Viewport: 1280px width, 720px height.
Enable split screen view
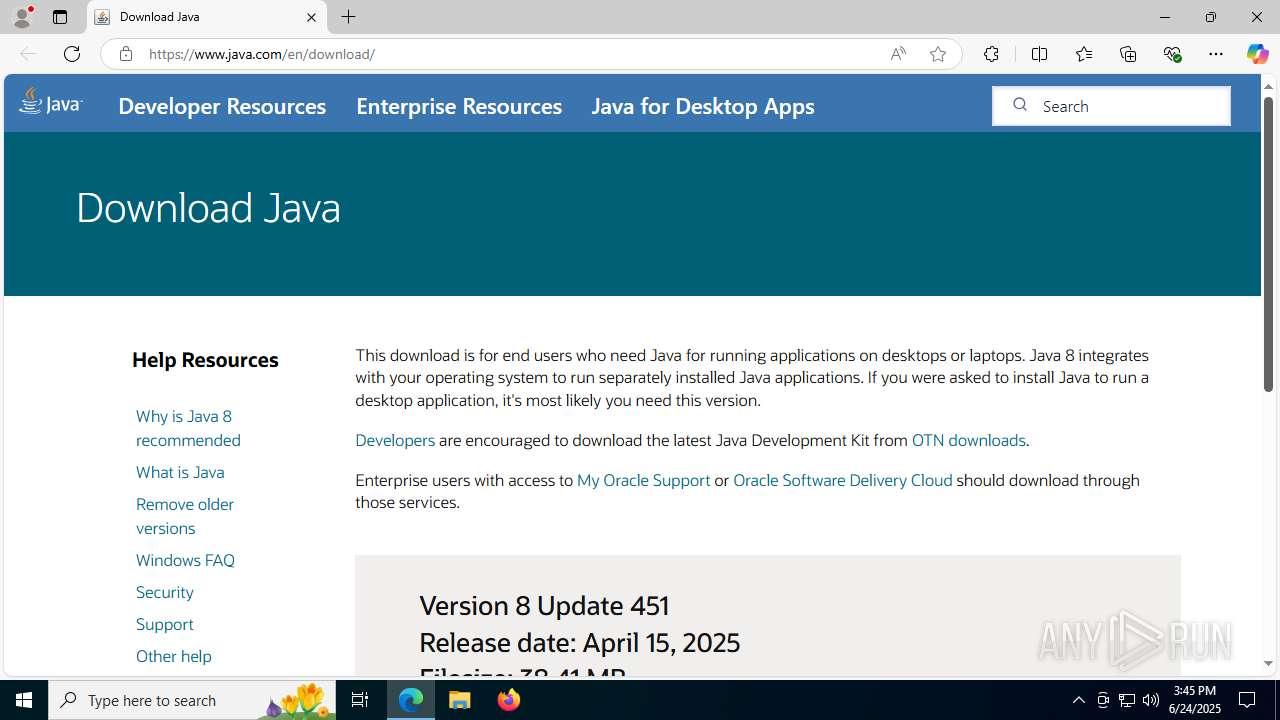click(x=1039, y=54)
